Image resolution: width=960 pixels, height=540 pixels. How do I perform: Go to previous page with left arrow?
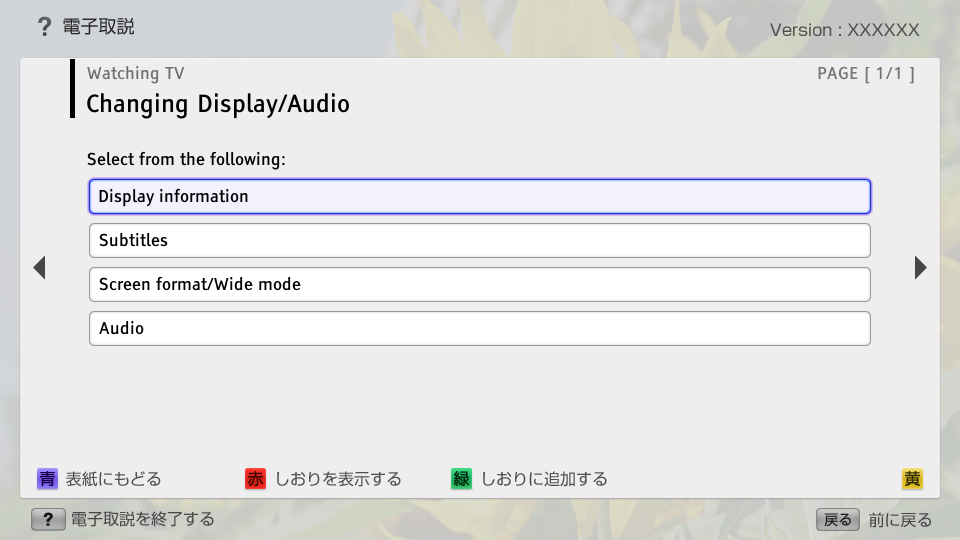pos(39,267)
